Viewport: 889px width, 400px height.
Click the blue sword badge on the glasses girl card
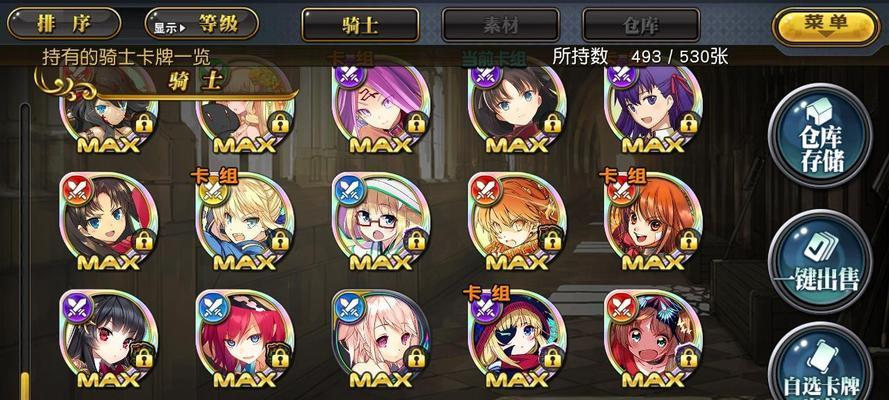[x=350, y=190]
